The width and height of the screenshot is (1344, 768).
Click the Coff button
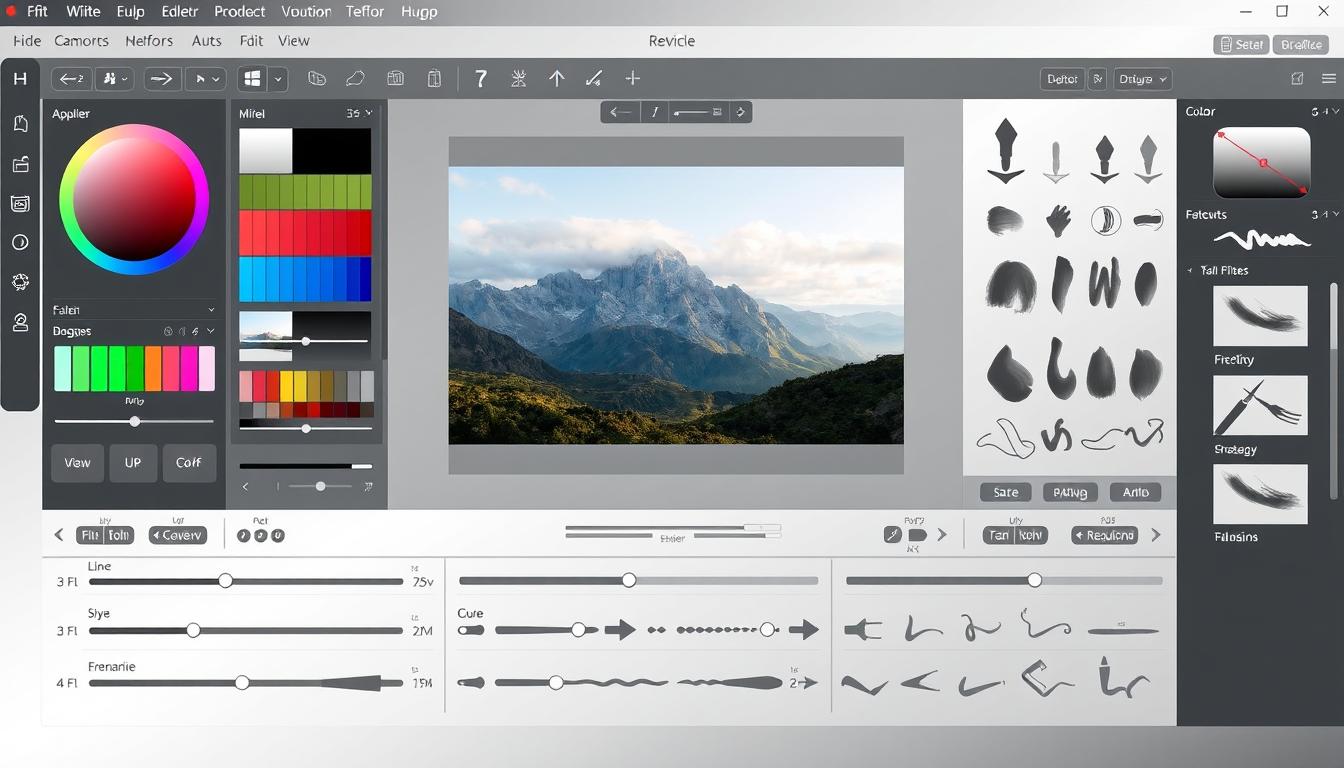pyautogui.click(x=188, y=463)
